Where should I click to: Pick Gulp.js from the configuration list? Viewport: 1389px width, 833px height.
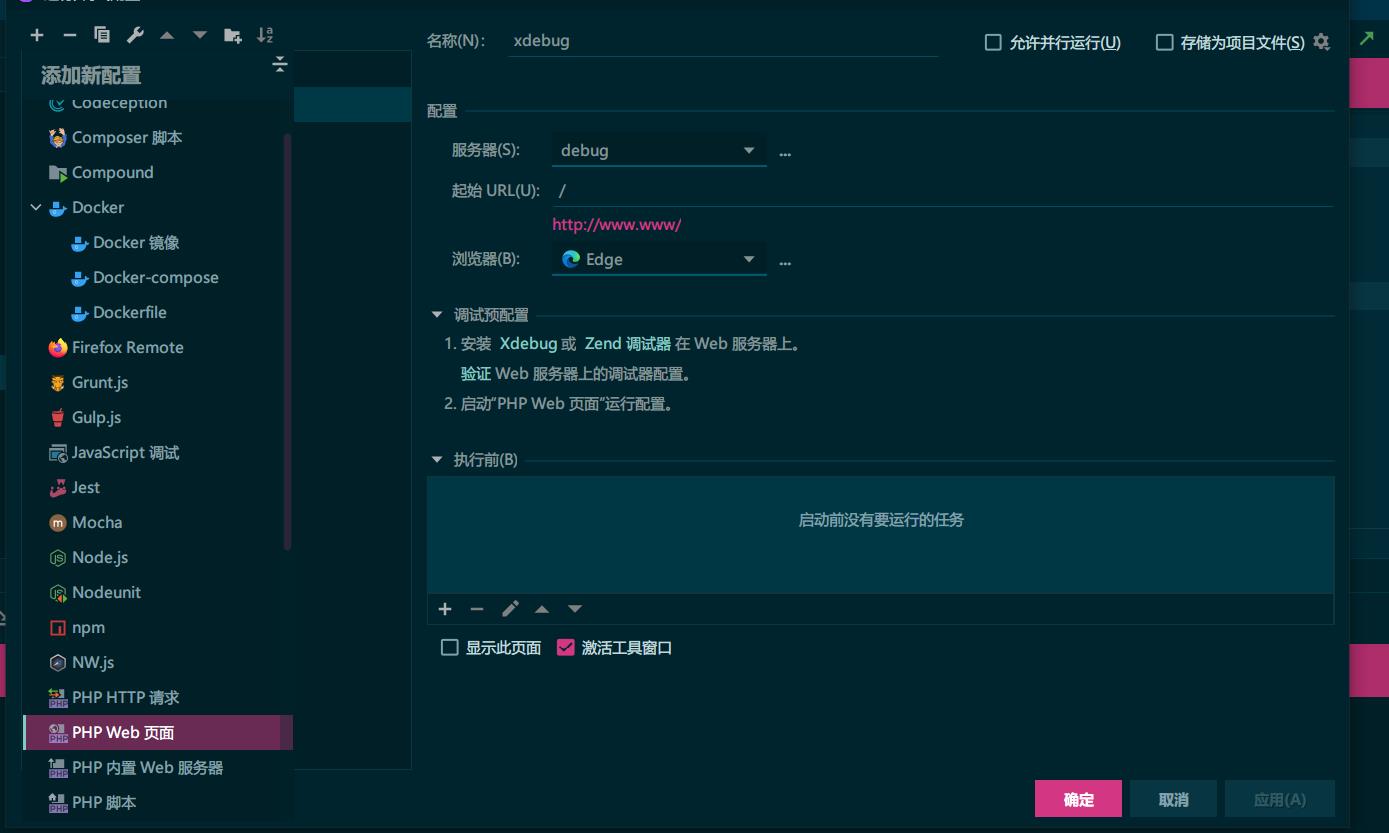coord(158,418)
